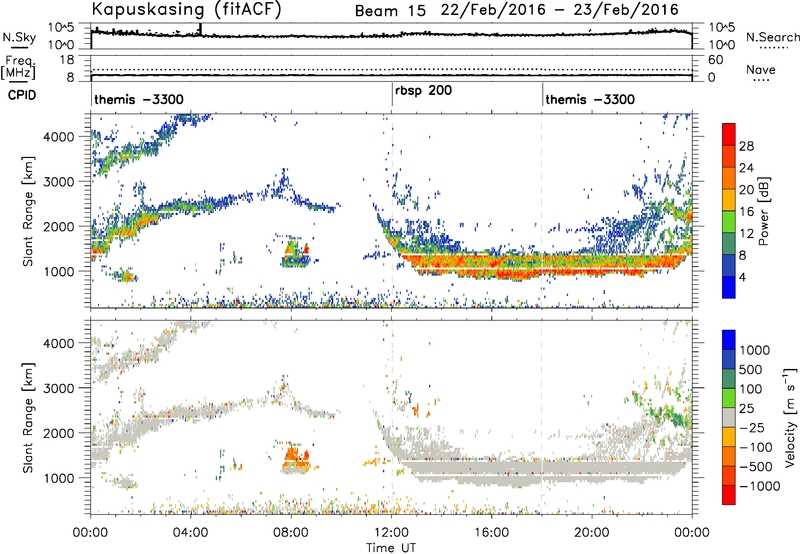This screenshot has height=554, width=800.
Task: Click the 20:00 time axis tick label
Action: point(591,533)
